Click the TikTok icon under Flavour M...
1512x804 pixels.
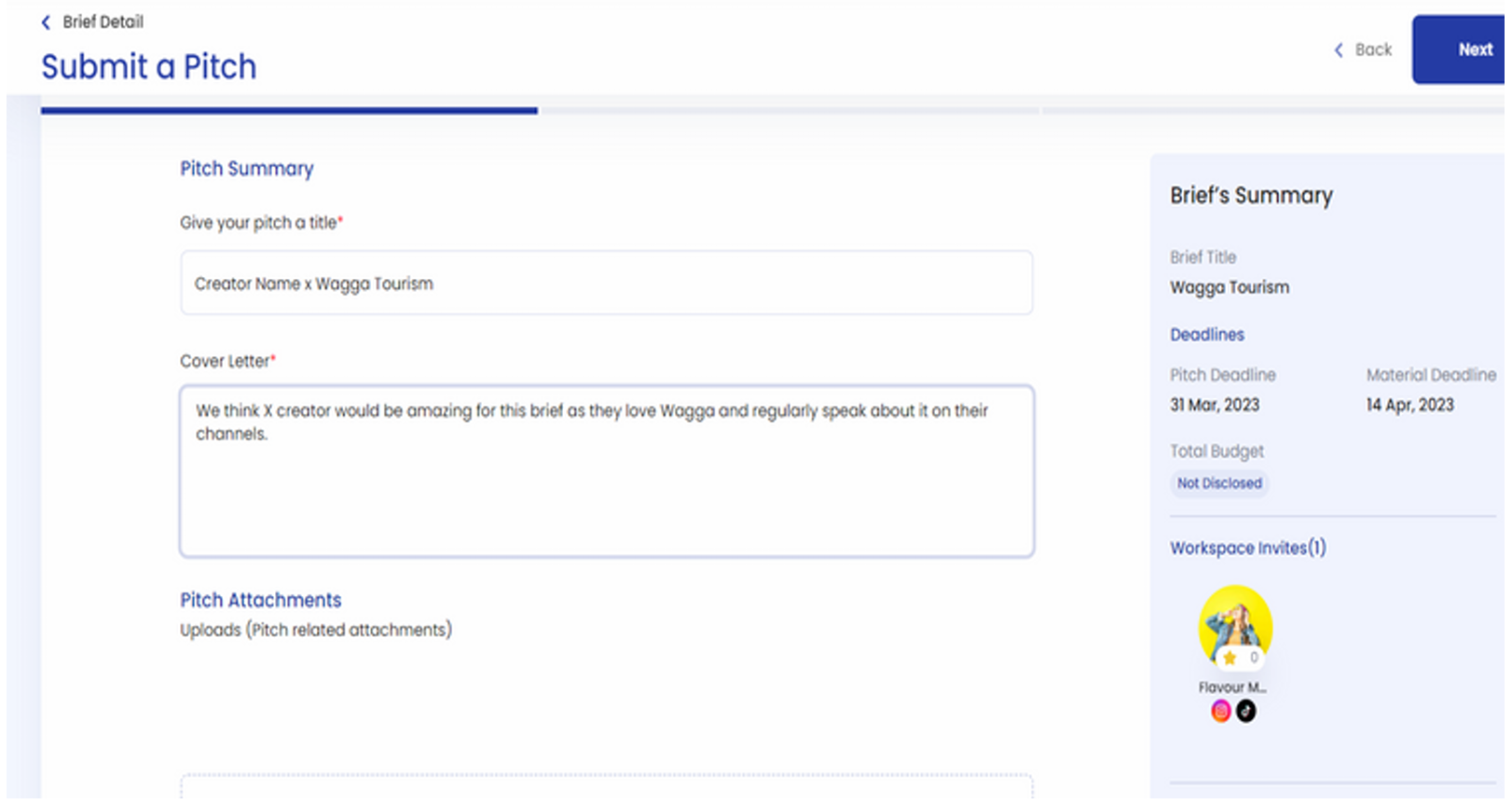(1246, 712)
